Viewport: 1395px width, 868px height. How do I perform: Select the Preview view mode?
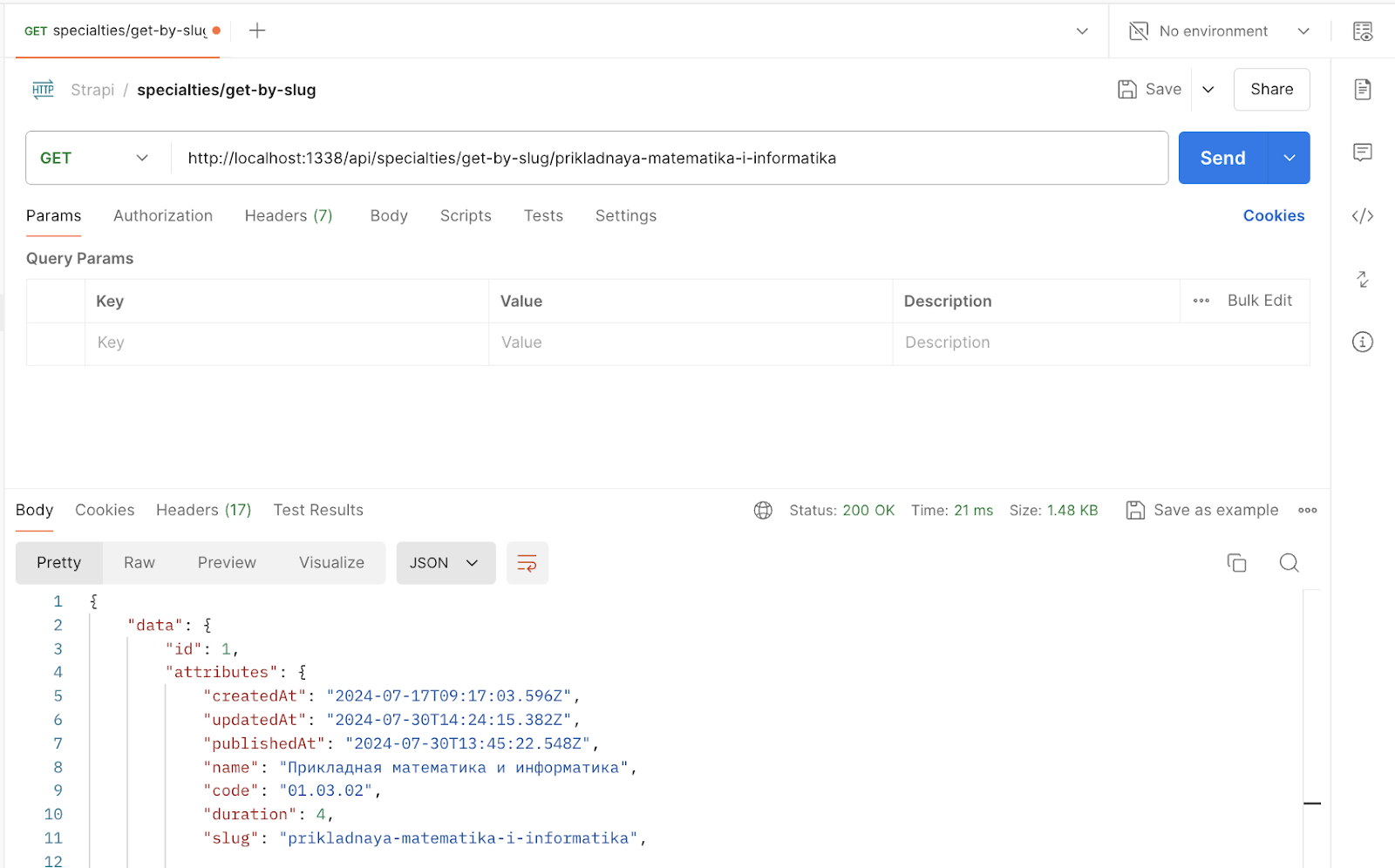point(227,563)
